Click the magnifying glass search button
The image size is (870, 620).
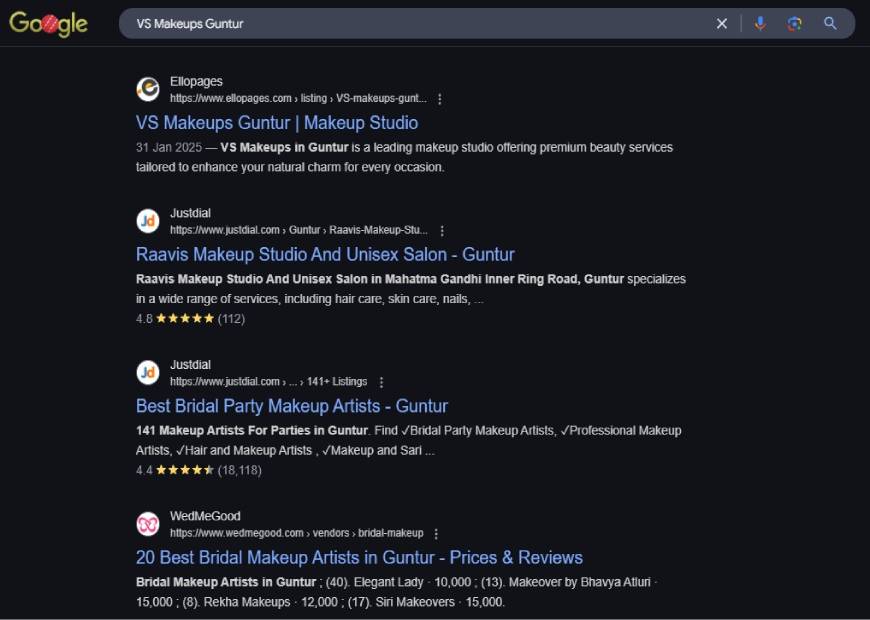[830, 23]
